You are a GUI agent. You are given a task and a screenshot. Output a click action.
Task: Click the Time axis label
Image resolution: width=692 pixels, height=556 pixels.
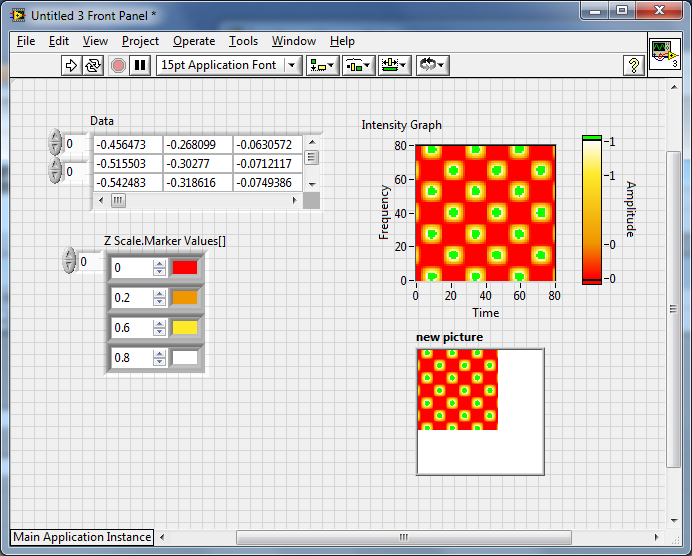click(x=485, y=313)
